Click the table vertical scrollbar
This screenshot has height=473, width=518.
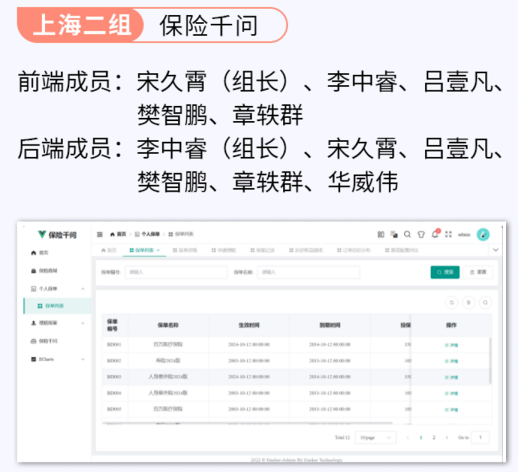click(490, 360)
